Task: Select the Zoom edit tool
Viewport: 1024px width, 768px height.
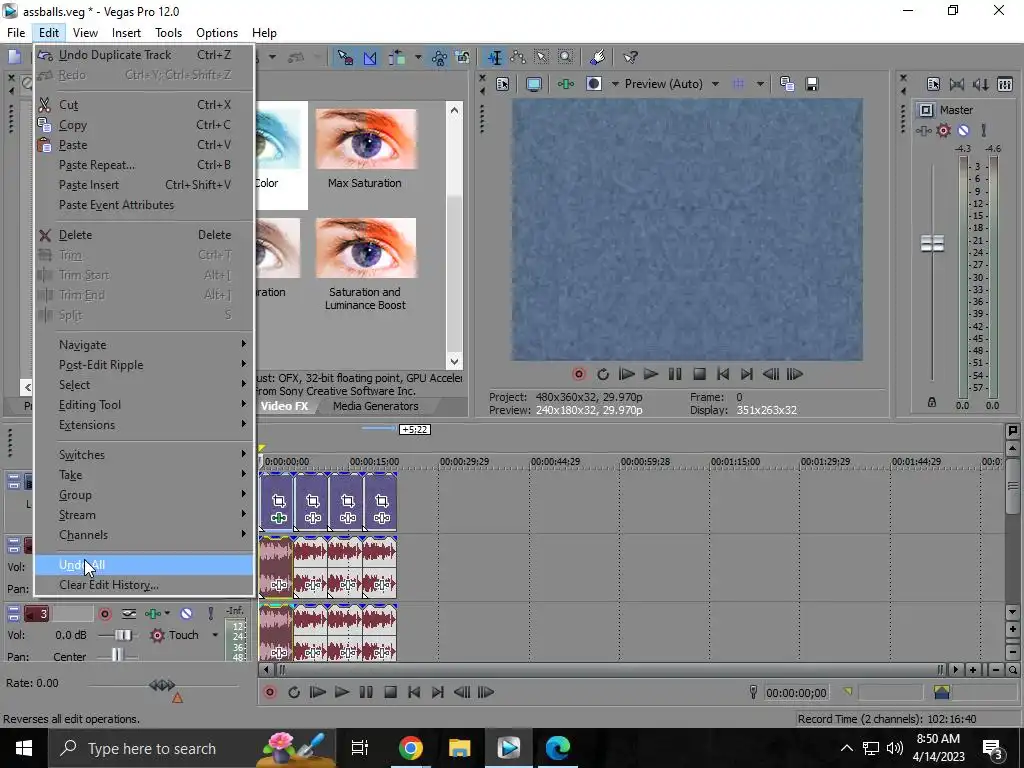Action: coord(566,57)
